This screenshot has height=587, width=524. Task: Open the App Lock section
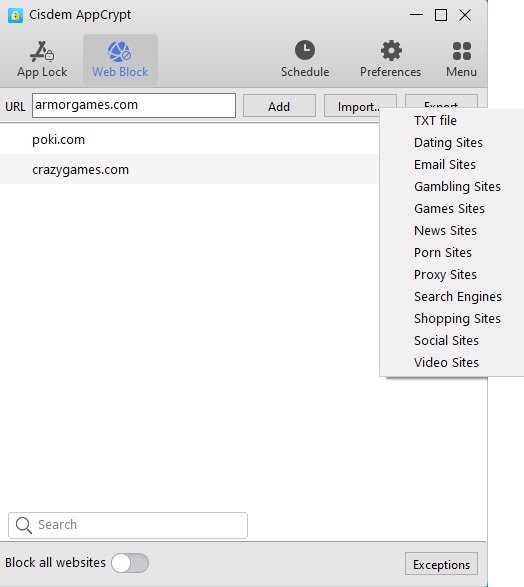(x=42, y=60)
